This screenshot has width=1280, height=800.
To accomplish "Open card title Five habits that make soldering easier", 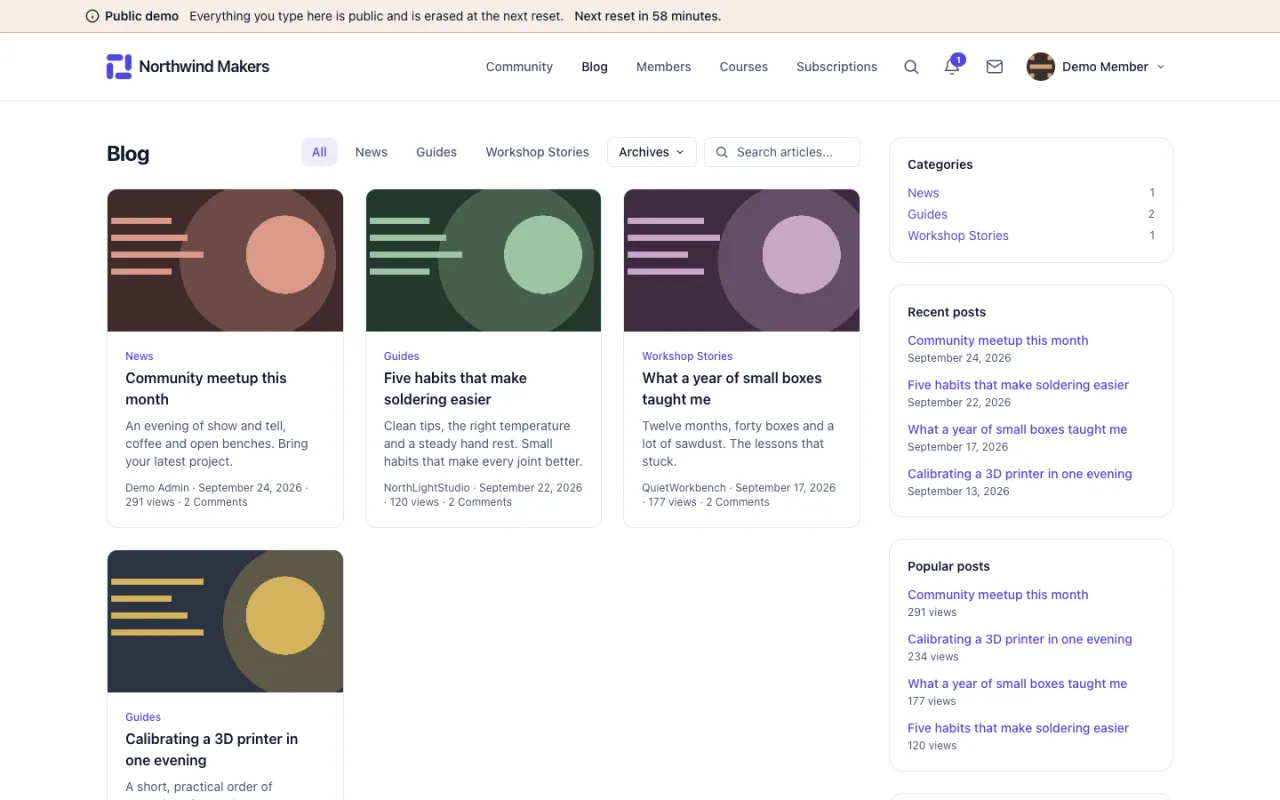I will [x=455, y=388].
